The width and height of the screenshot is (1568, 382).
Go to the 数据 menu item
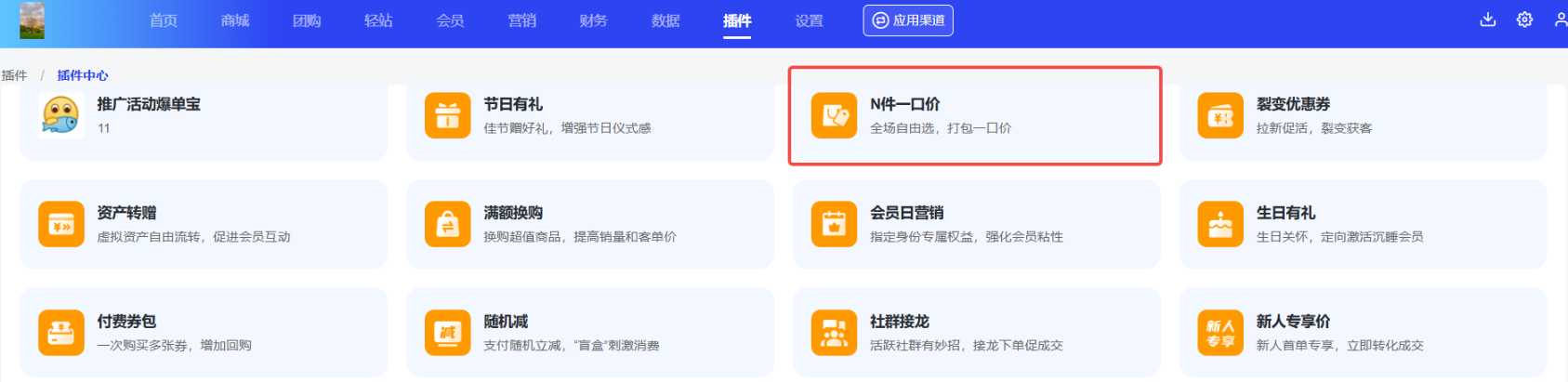tap(665, 20)
